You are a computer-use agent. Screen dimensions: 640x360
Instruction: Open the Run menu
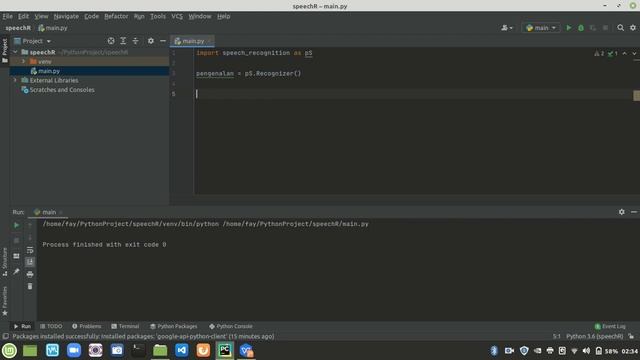pos(139,16)
